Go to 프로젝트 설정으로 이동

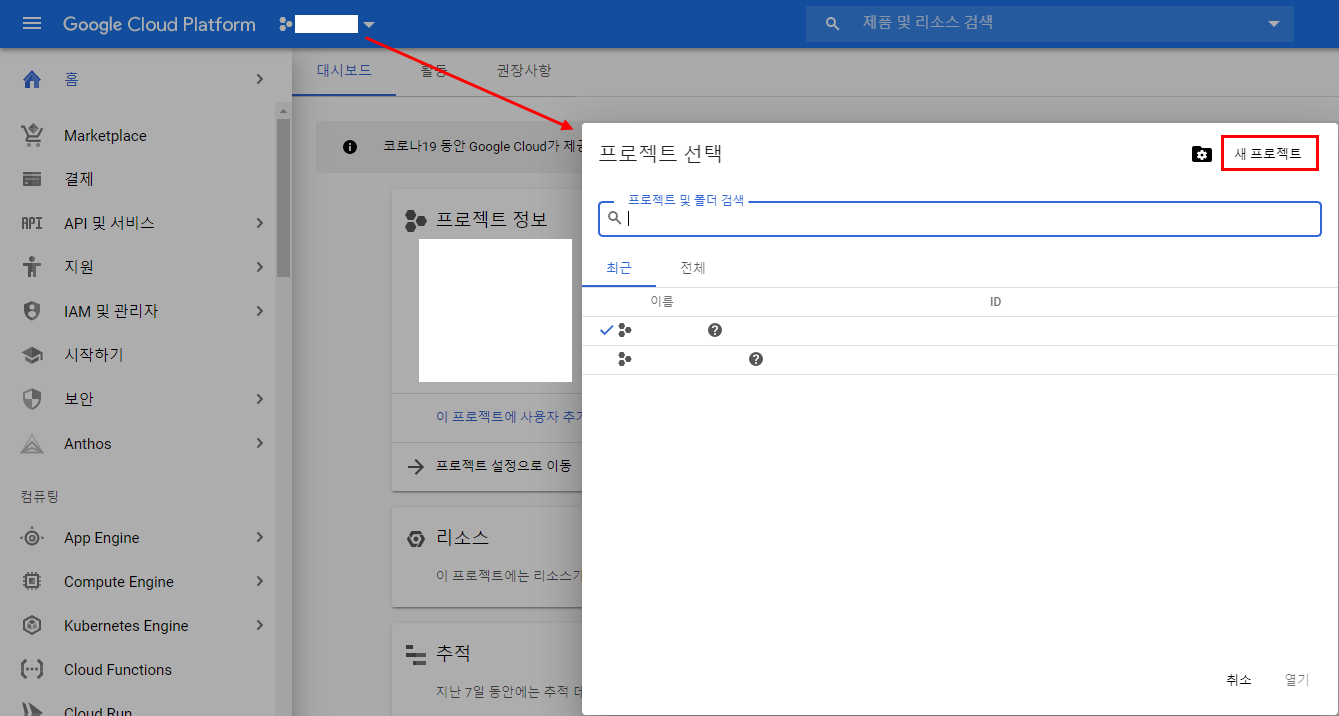pyautogui.click(x=504, y=466)
